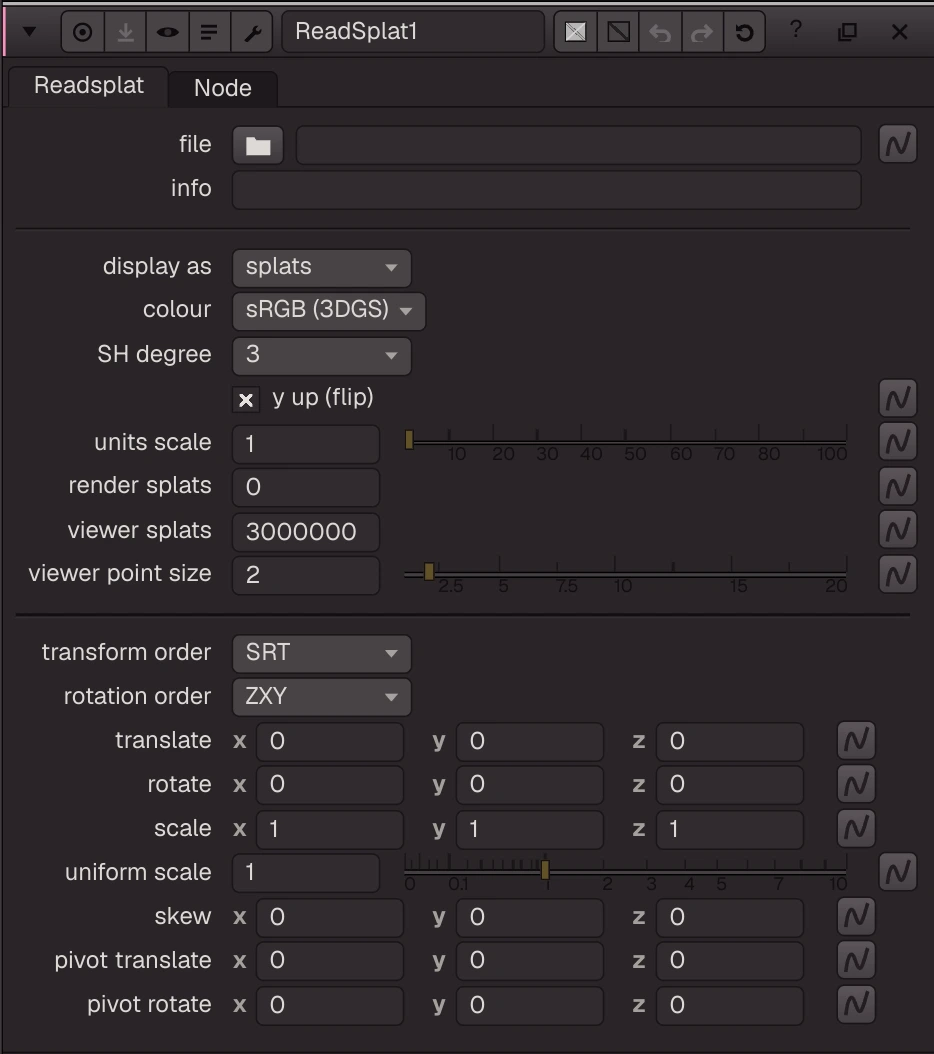Open the wrench settings icon in the header
Screen dimensions: 934x1054
[251, 32]
